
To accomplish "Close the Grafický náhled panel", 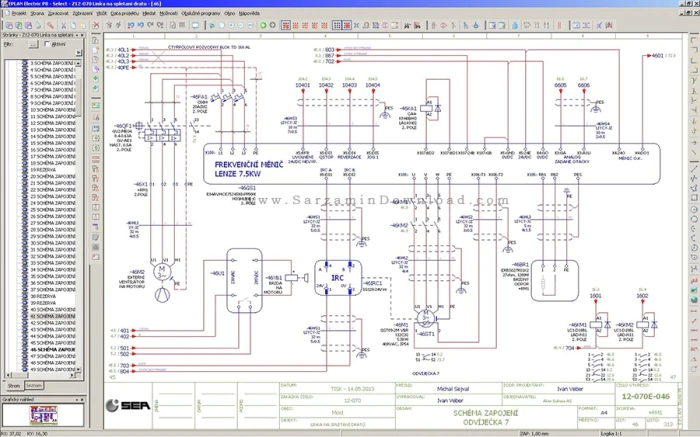I will point(82,400).
